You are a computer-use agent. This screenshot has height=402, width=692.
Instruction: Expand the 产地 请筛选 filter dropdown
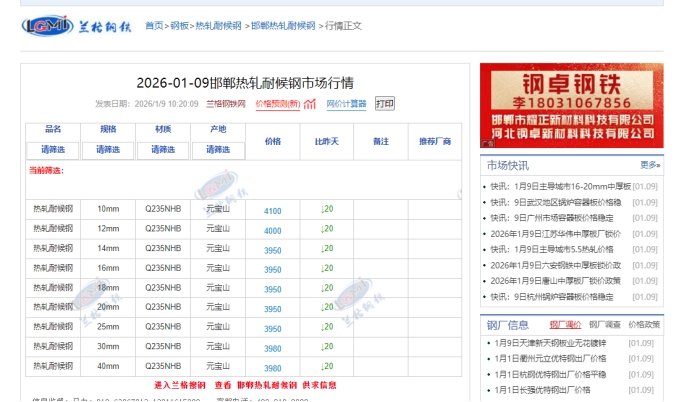coord(217,150)
